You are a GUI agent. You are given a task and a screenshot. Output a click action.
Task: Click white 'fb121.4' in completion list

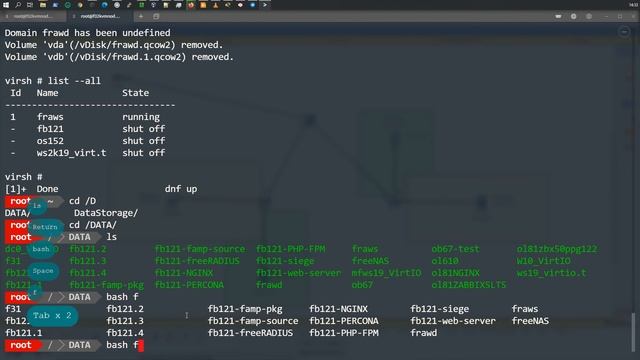pyautogui.click(x=125, y=333)
